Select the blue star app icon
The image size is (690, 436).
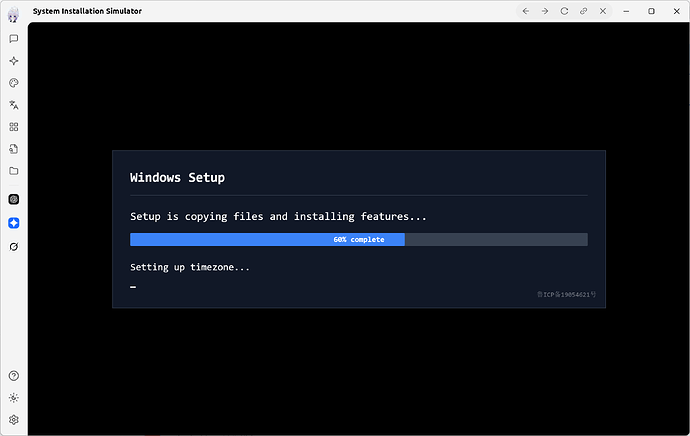coord(14,223)
